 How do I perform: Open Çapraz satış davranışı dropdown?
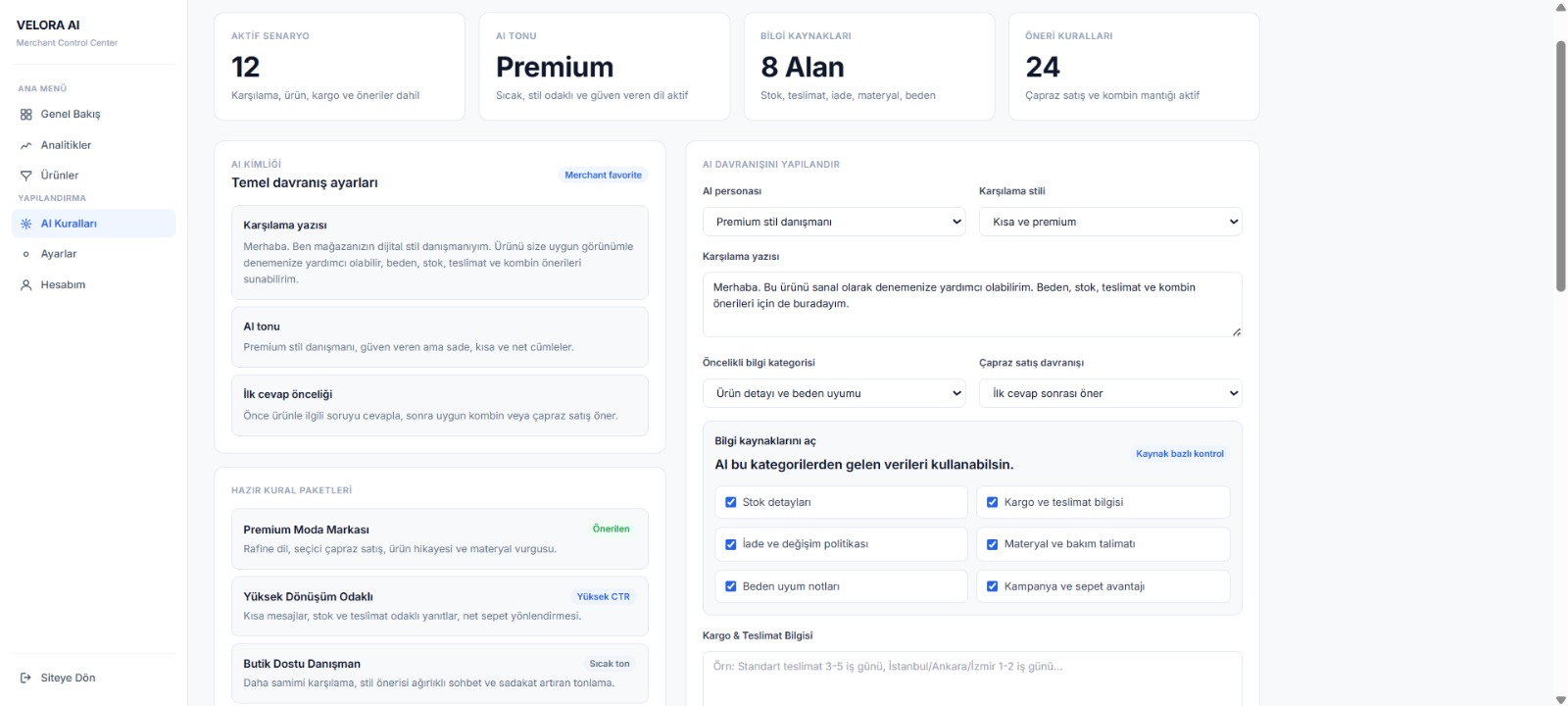coord(1110,393)
